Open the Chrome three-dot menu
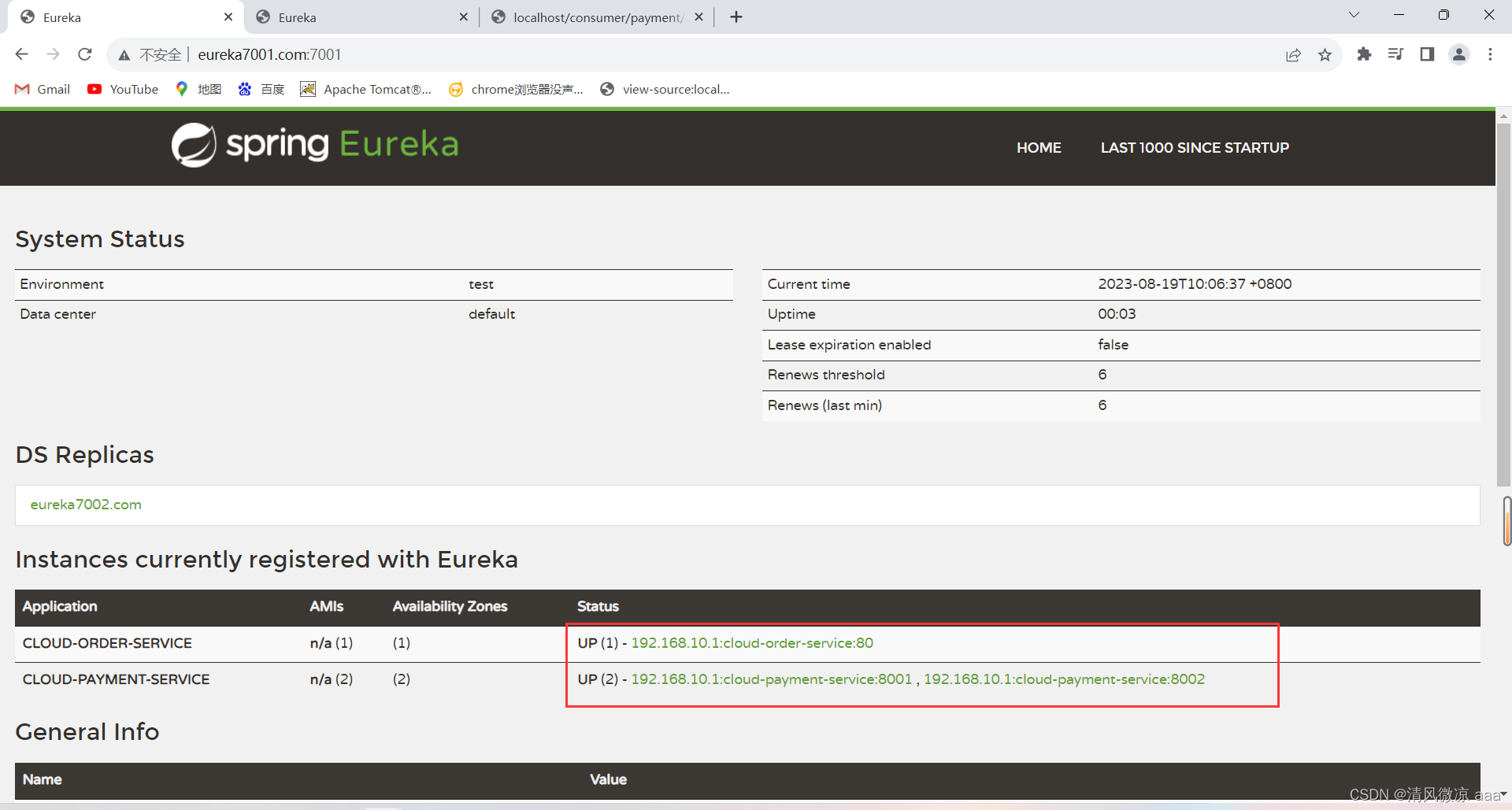 coord(1490,54)
